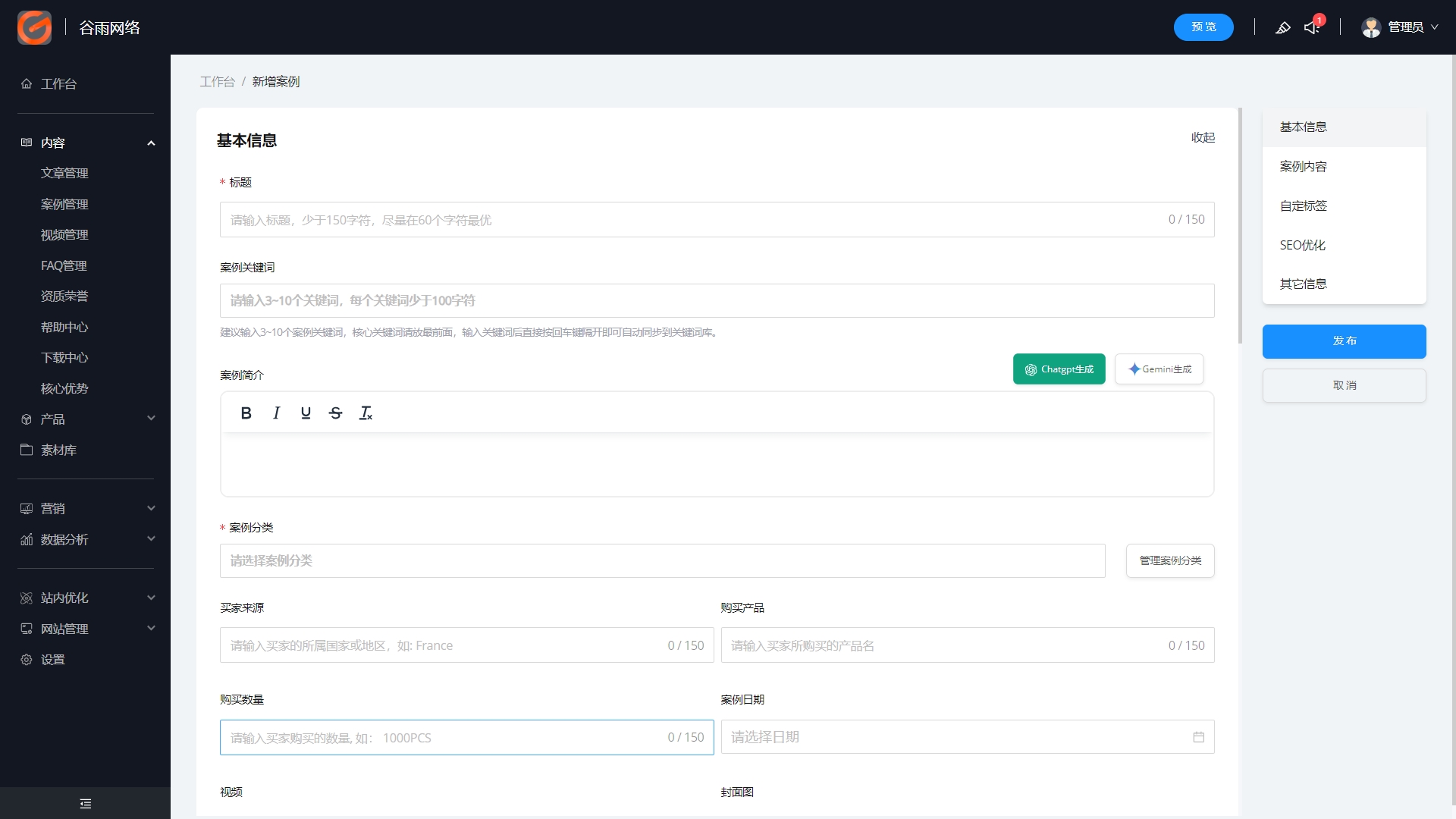Apply Underline formatting in editor
Screen dimensions: 1456x819
click(306, 413)
